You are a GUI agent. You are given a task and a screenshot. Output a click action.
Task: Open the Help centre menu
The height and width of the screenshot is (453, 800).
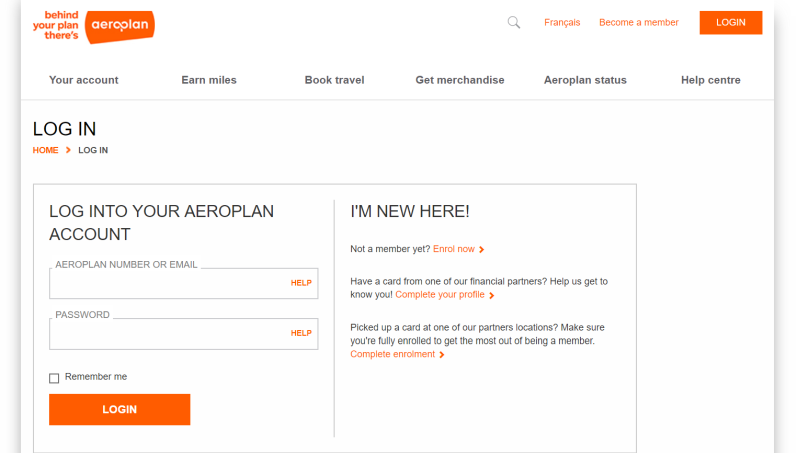point(711,80)
